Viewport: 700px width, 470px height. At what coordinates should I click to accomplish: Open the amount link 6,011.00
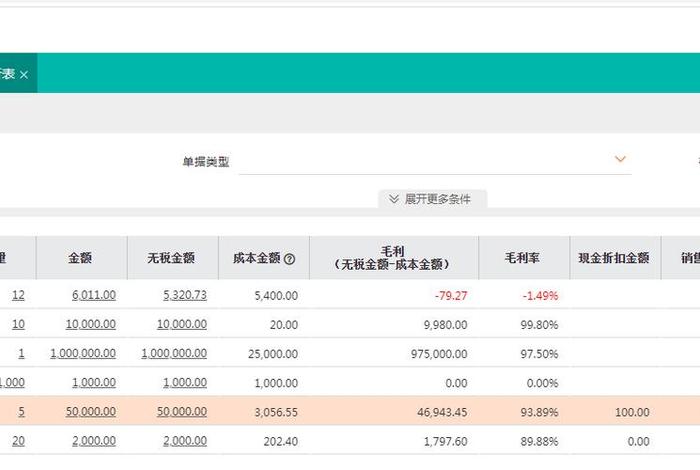click(x=94, y=295)
